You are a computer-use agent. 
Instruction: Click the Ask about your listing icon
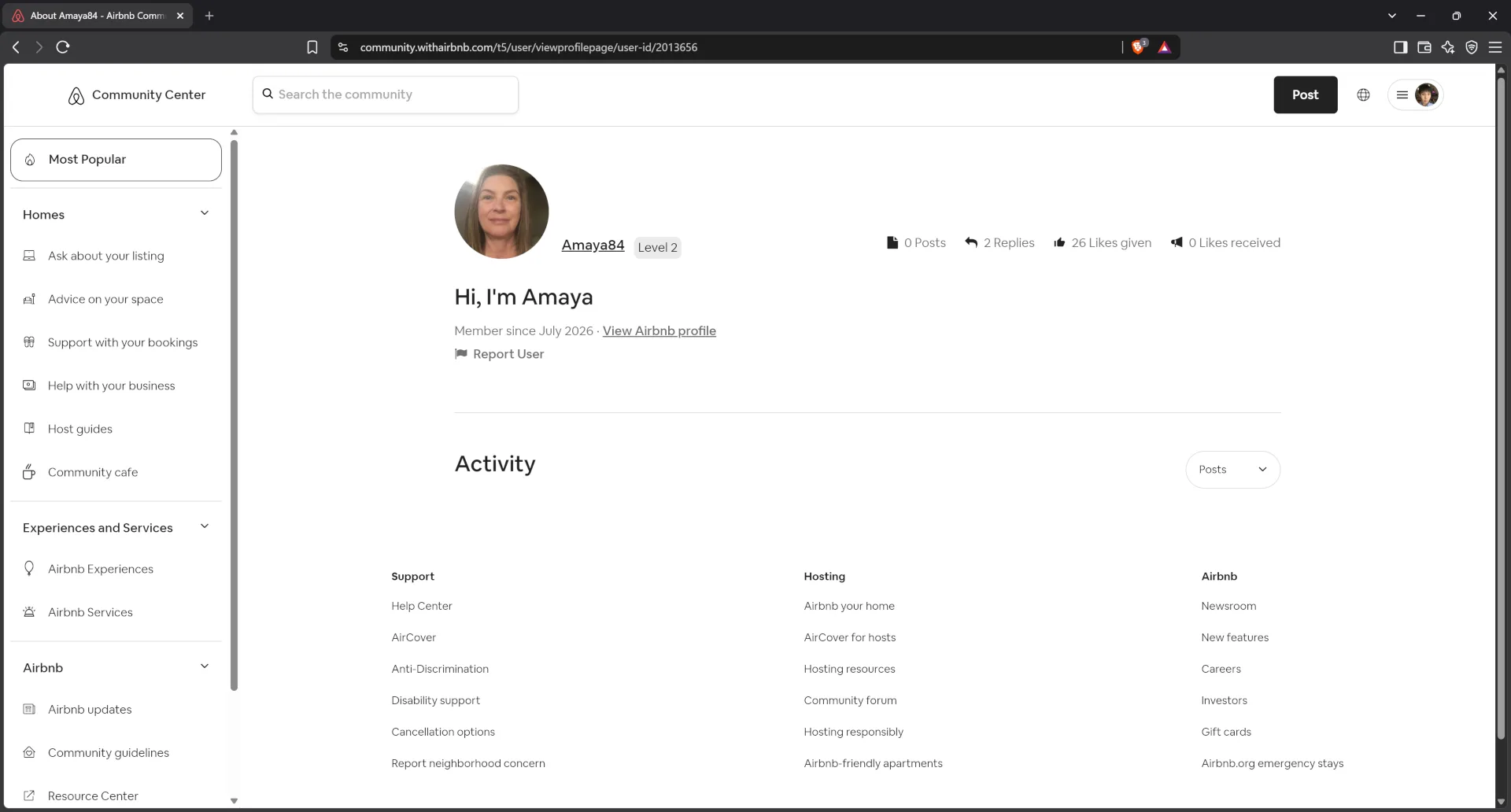coord(29,256)
